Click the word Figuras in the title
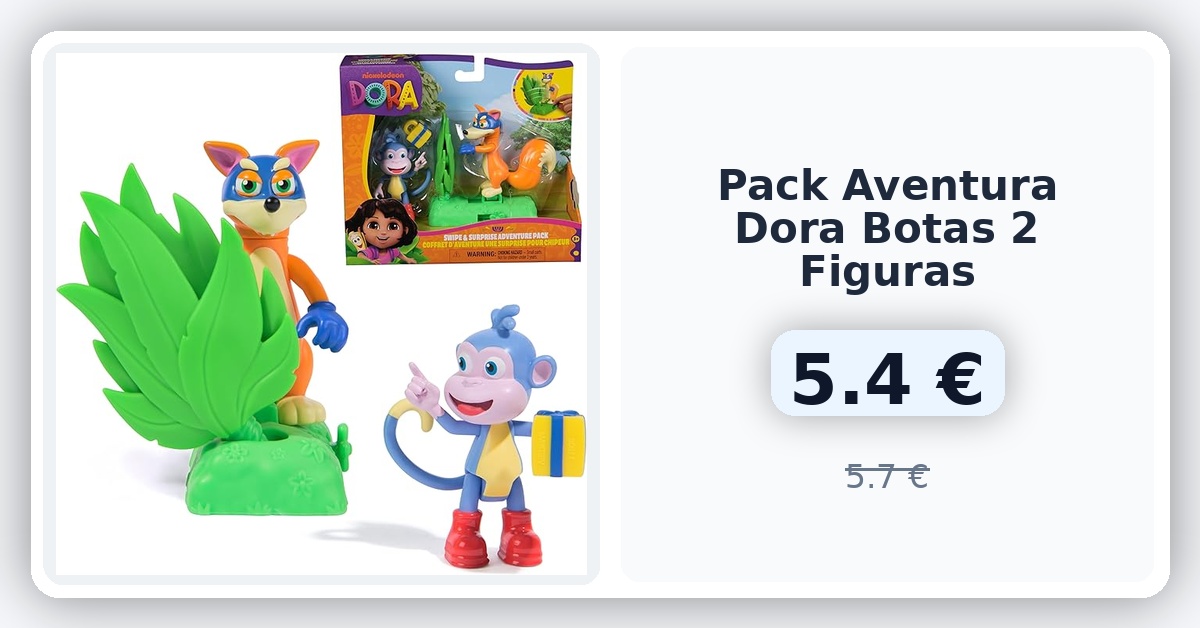This screenshot has width=1200, height=628. tap(887, 271)
